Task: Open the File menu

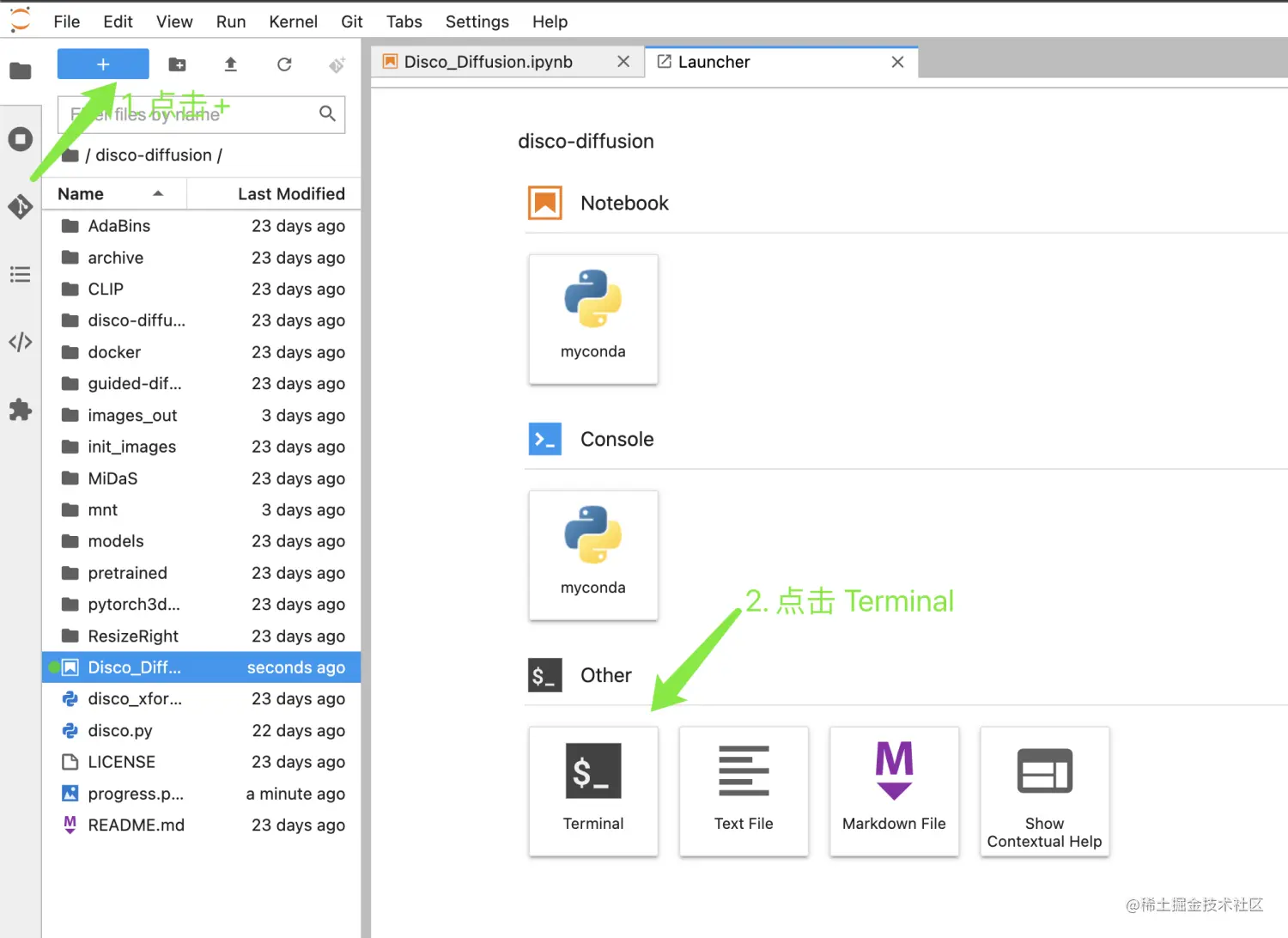Action: pos(66,21)
